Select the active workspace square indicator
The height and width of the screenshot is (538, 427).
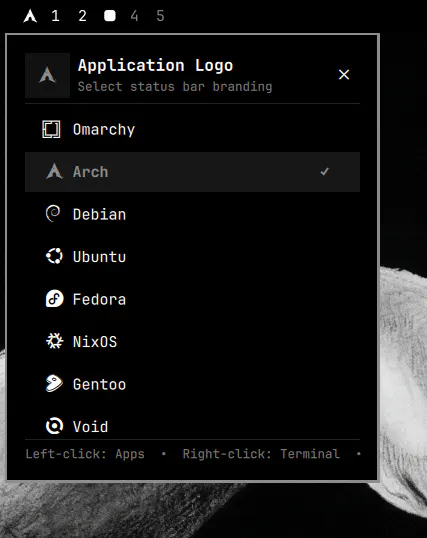pos(110,16)
